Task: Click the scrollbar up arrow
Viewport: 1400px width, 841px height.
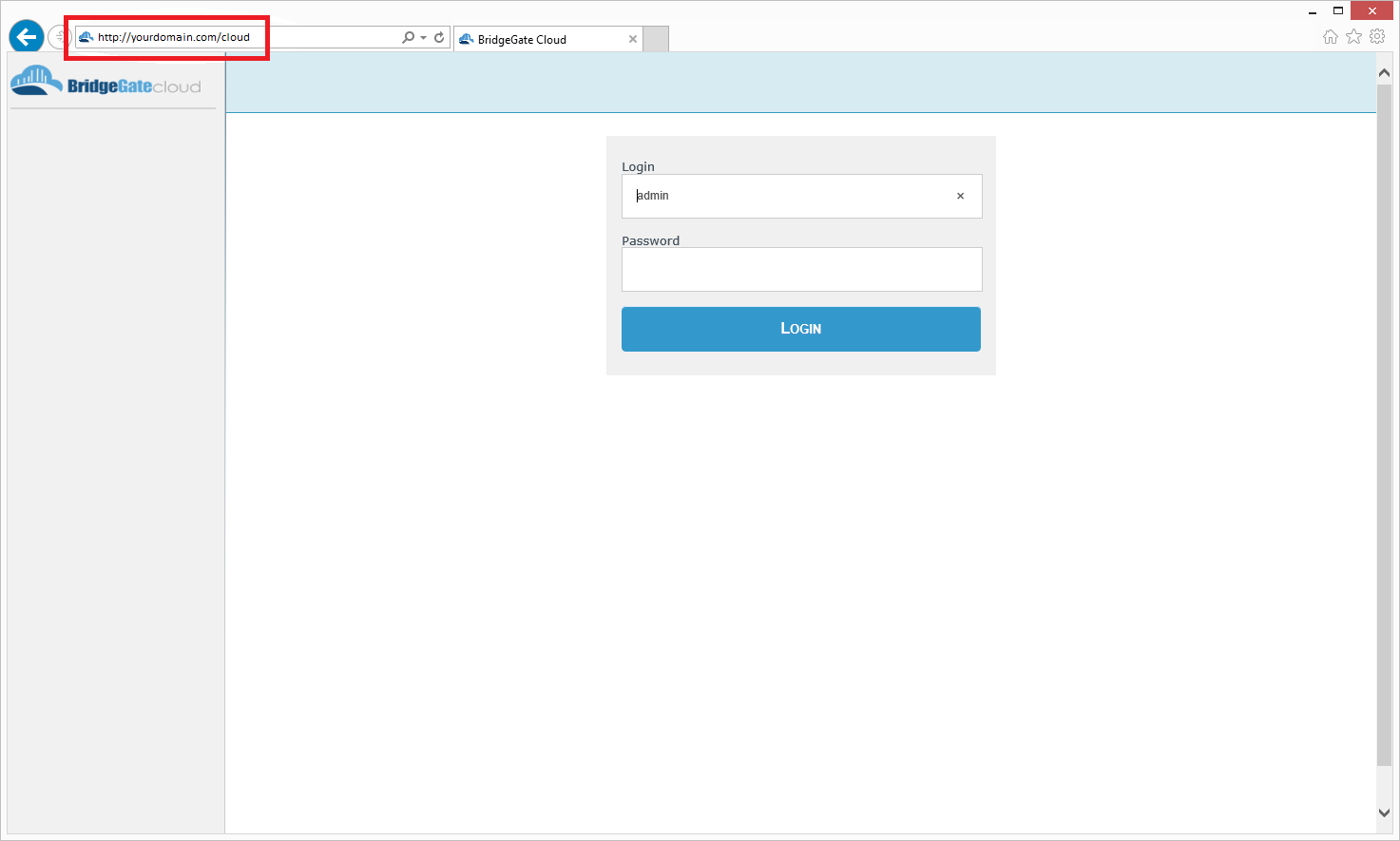Action: click(x=1384, y=73)
